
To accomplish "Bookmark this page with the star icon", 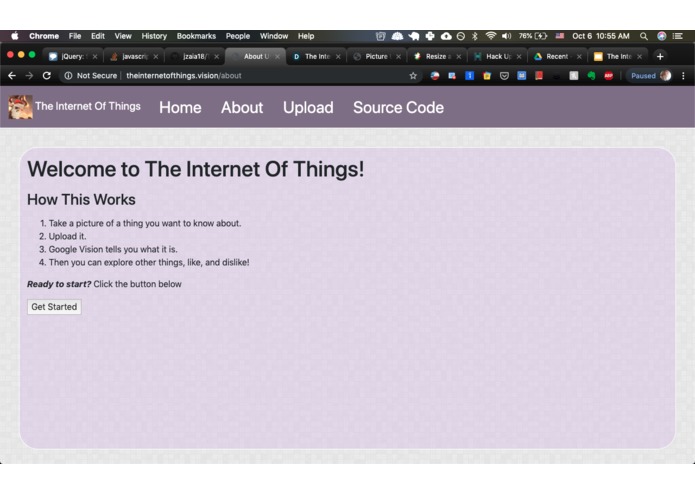I will click(413, 76).
